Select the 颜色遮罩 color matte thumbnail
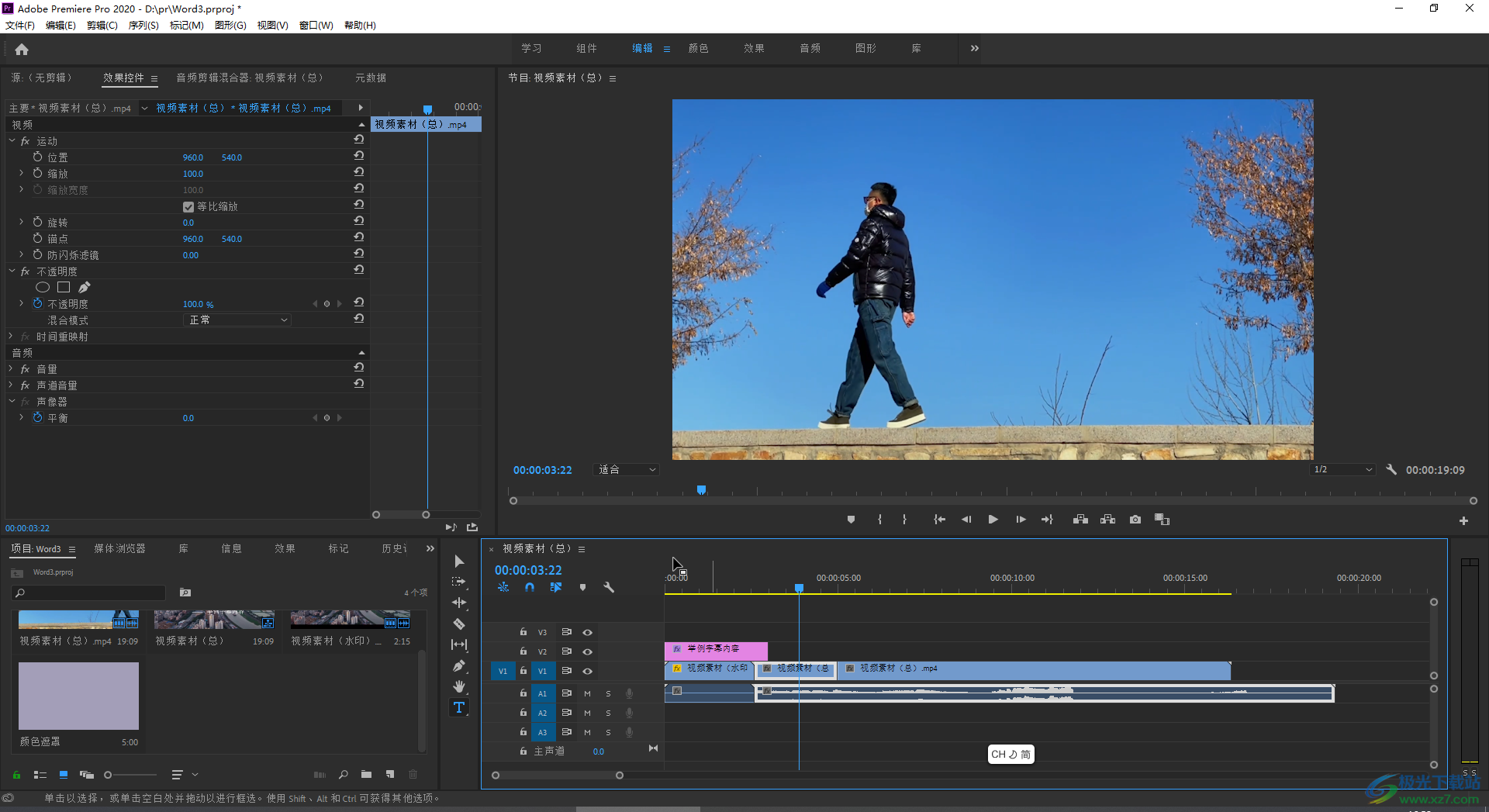Screen dimensions: 1489x812 (x=78, y=696)
